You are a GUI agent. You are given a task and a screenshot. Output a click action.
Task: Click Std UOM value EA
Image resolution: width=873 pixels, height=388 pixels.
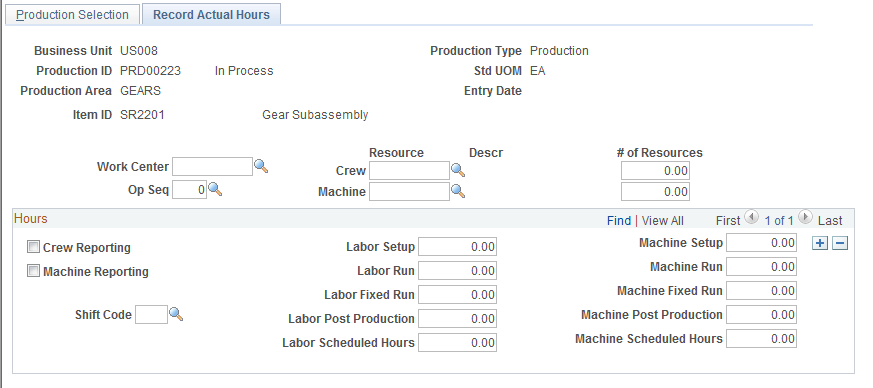[x=538, y=71]
